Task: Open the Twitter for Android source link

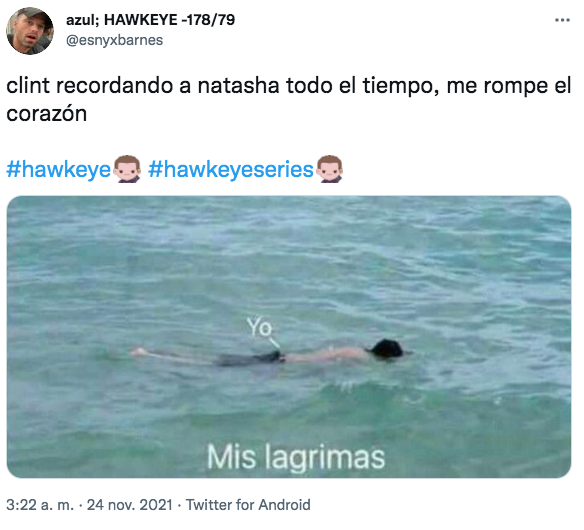Action: 248,505
